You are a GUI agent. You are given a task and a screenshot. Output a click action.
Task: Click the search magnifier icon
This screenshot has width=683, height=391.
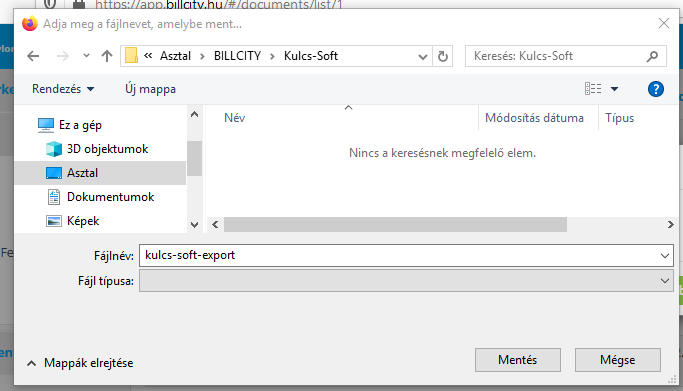[652, 56]
